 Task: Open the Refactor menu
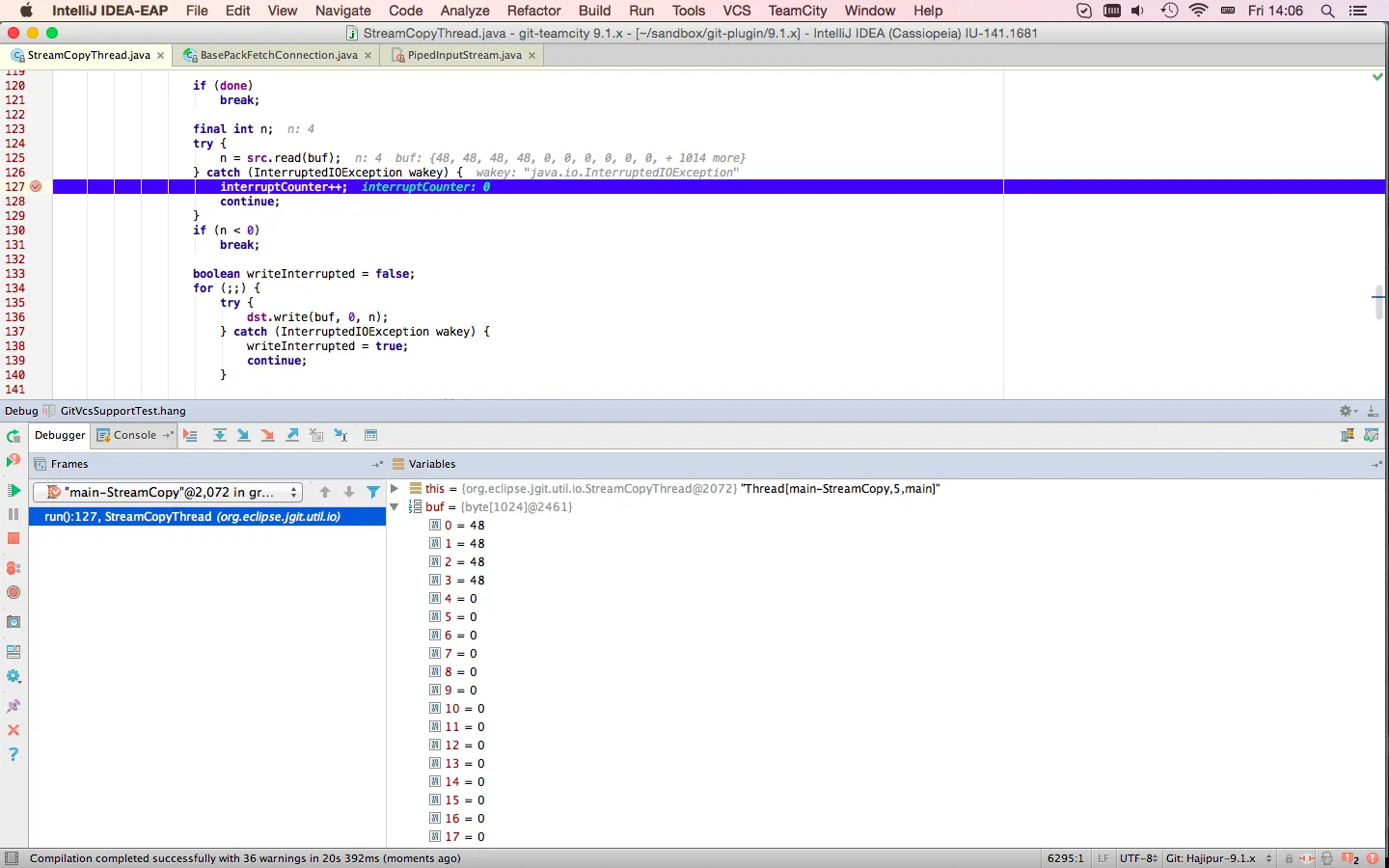[533, 11]
